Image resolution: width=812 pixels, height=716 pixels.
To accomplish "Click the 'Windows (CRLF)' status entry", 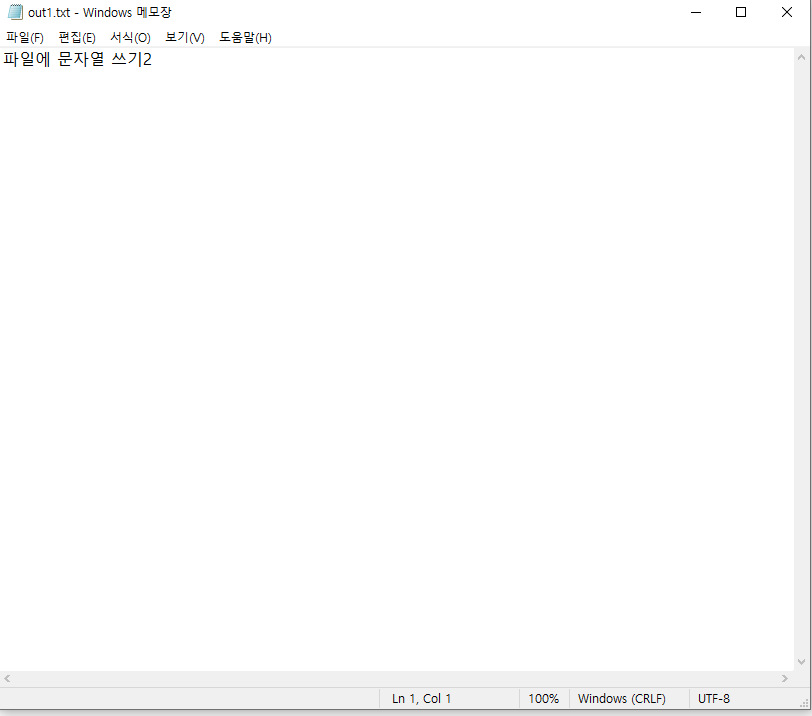I will (621, 698).
